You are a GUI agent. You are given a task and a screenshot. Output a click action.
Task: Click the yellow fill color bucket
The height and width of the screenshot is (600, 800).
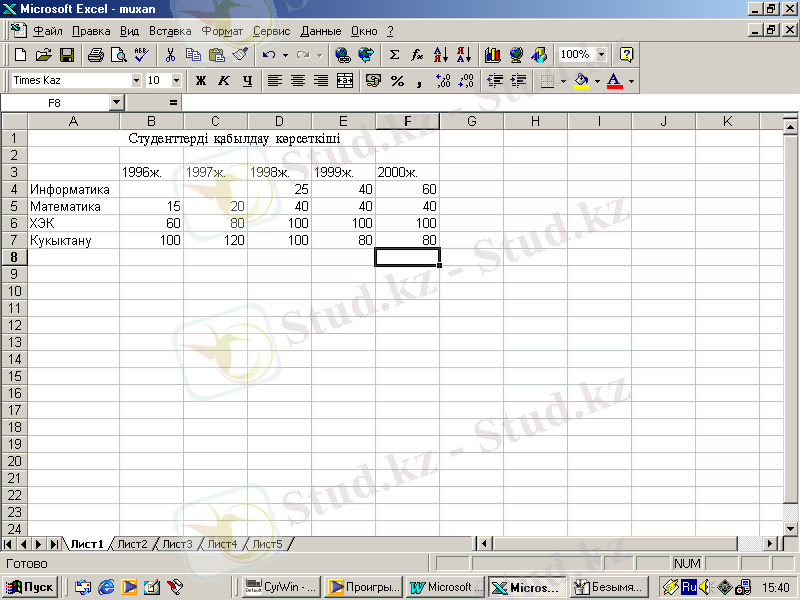(x=581, y=80)
